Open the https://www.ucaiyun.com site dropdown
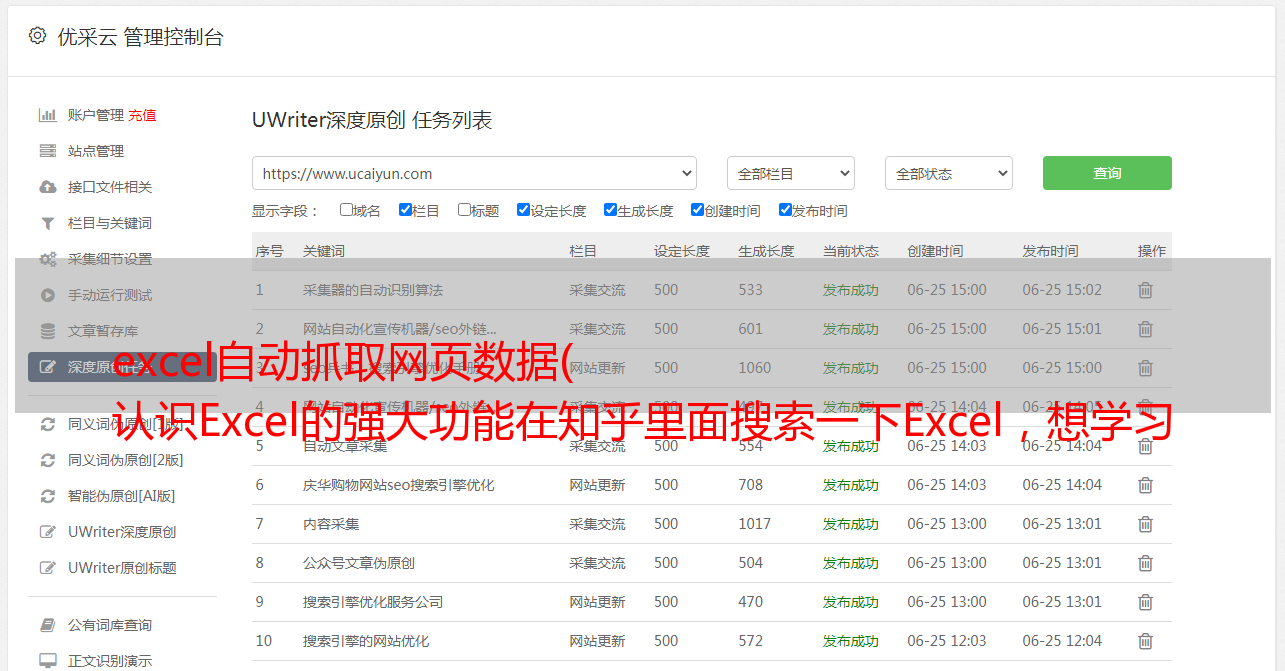 tap(474, 173)
